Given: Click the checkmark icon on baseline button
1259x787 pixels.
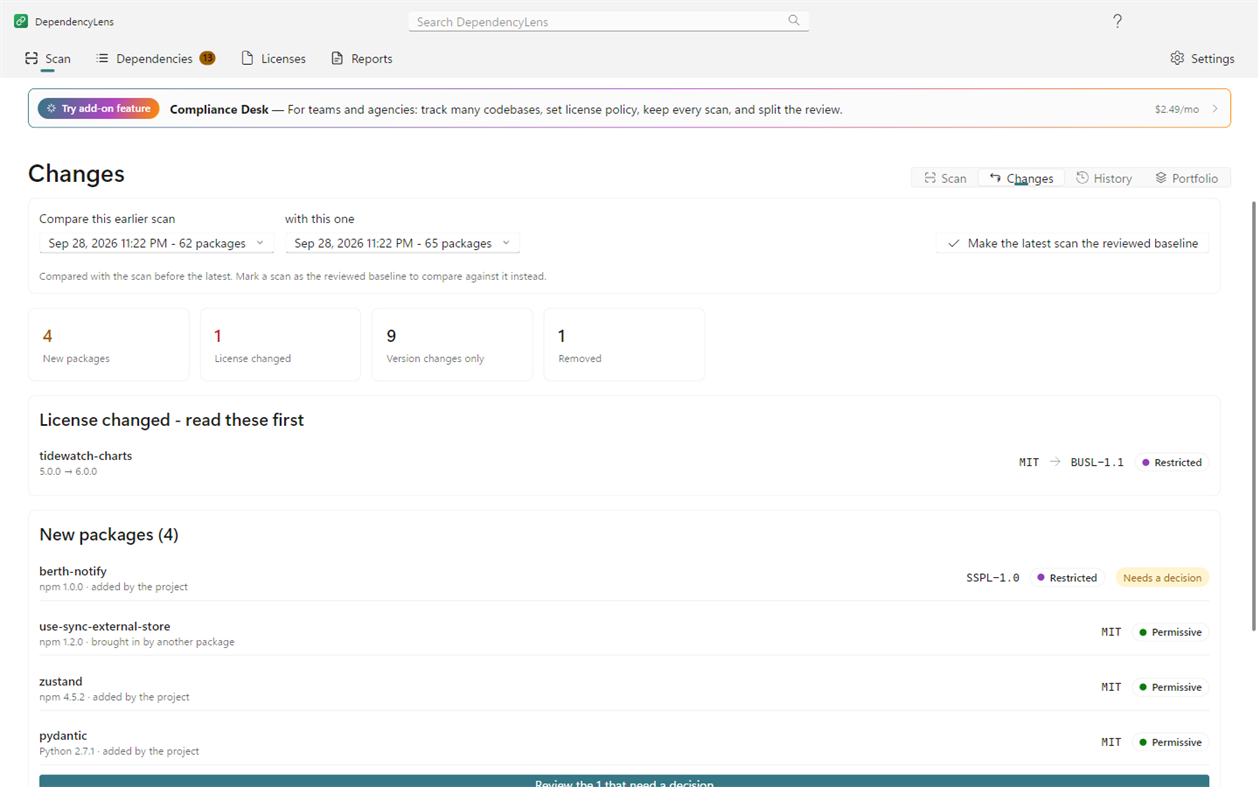Looking at the screenshot, I should [x=954, y=243].
